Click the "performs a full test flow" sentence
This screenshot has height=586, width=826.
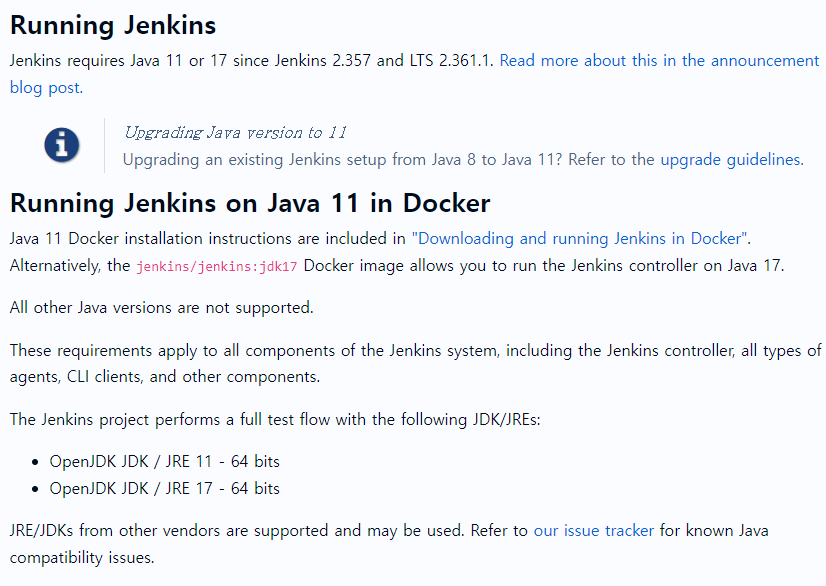[x=275, y=420]
